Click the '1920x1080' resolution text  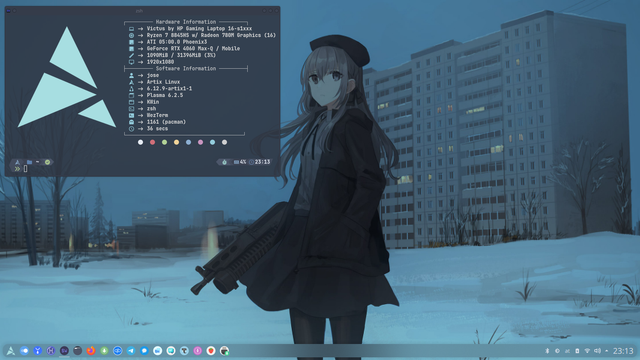[x=160, y=62]
